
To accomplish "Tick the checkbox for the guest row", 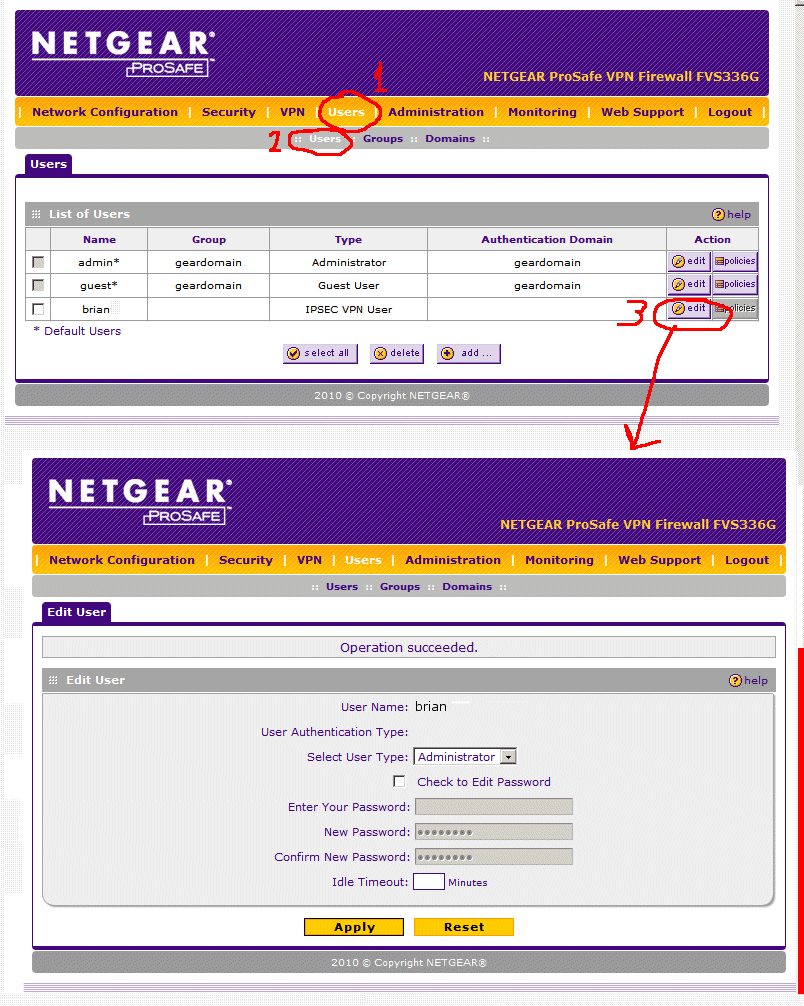I will tap(38, 286).
